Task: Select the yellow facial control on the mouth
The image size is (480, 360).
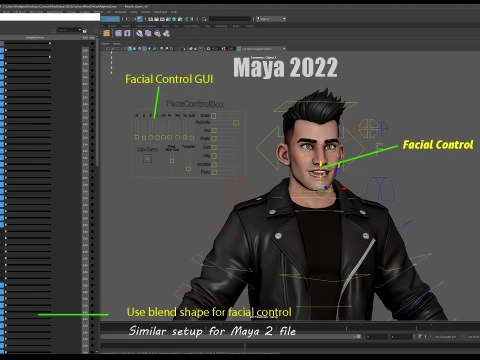Action: point(321,165)
